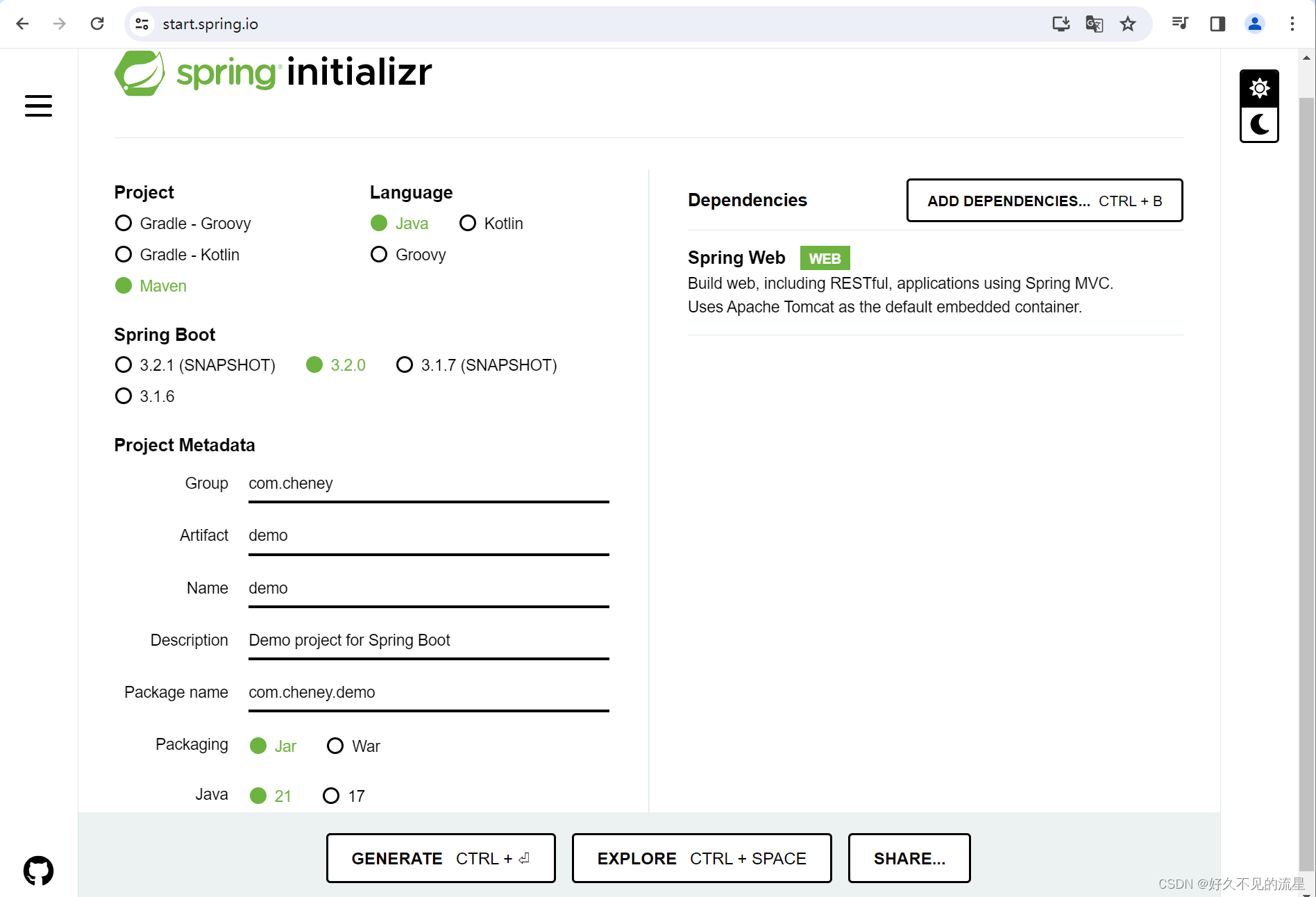Choose Groovy as the language

pos(408,255)
